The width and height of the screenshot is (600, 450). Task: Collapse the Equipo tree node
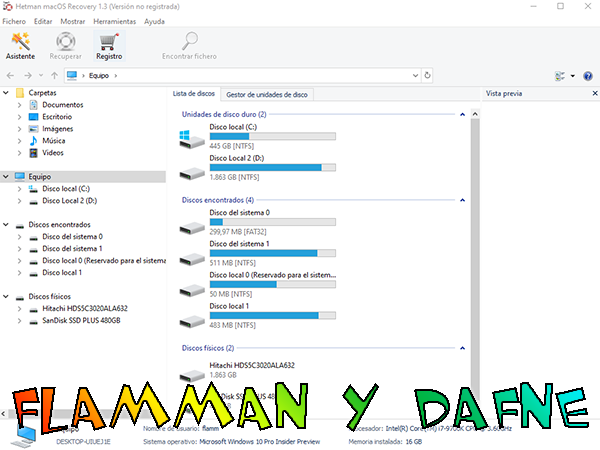click(x=6, y=176)
